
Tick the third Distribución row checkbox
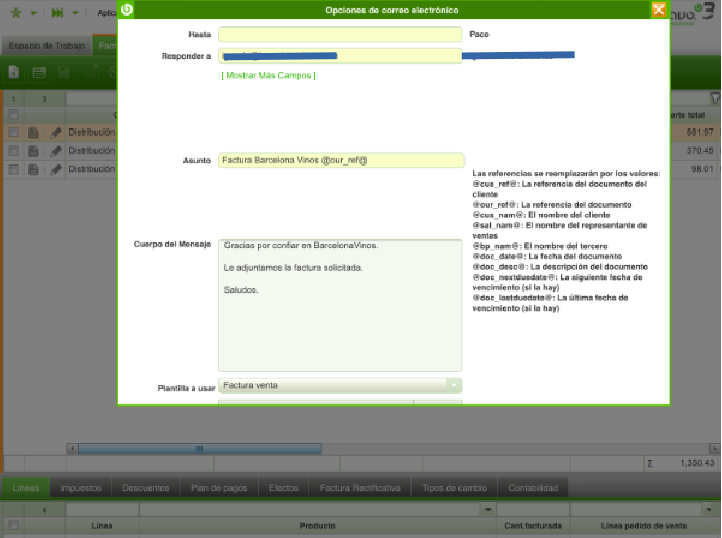pos(13,169)
